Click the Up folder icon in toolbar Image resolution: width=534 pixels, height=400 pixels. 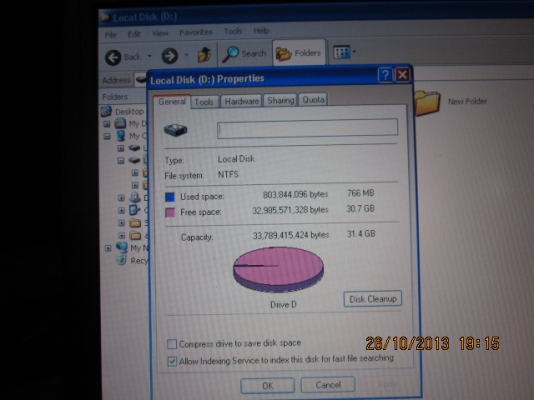click(204, 54)
